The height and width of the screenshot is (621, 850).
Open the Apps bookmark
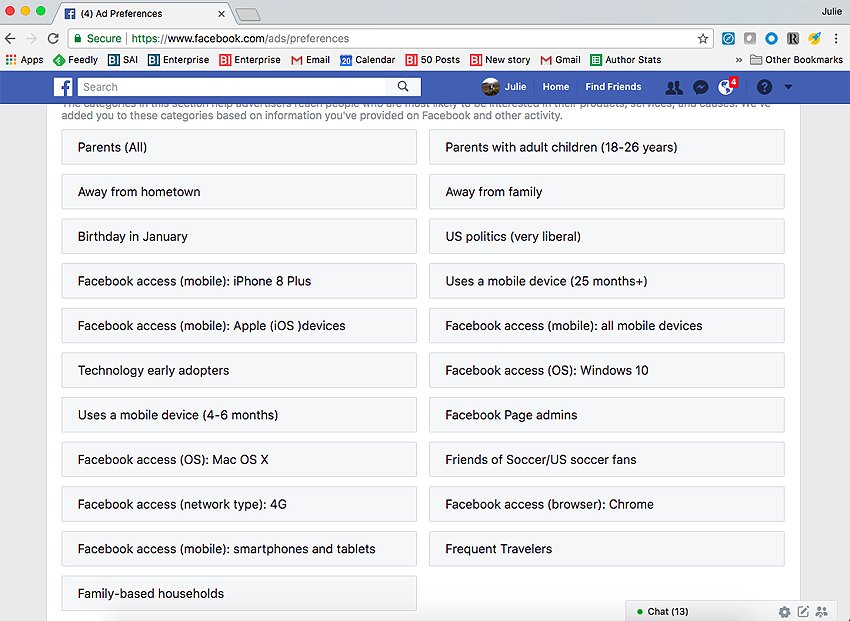coord(24,60)
